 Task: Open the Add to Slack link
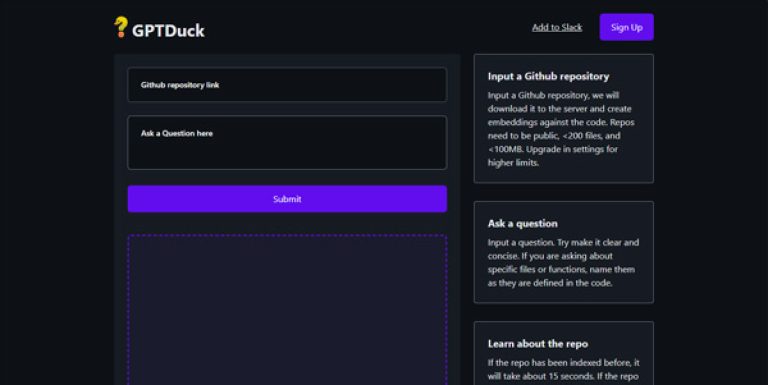pyautogui.click(x=557, y=27)
